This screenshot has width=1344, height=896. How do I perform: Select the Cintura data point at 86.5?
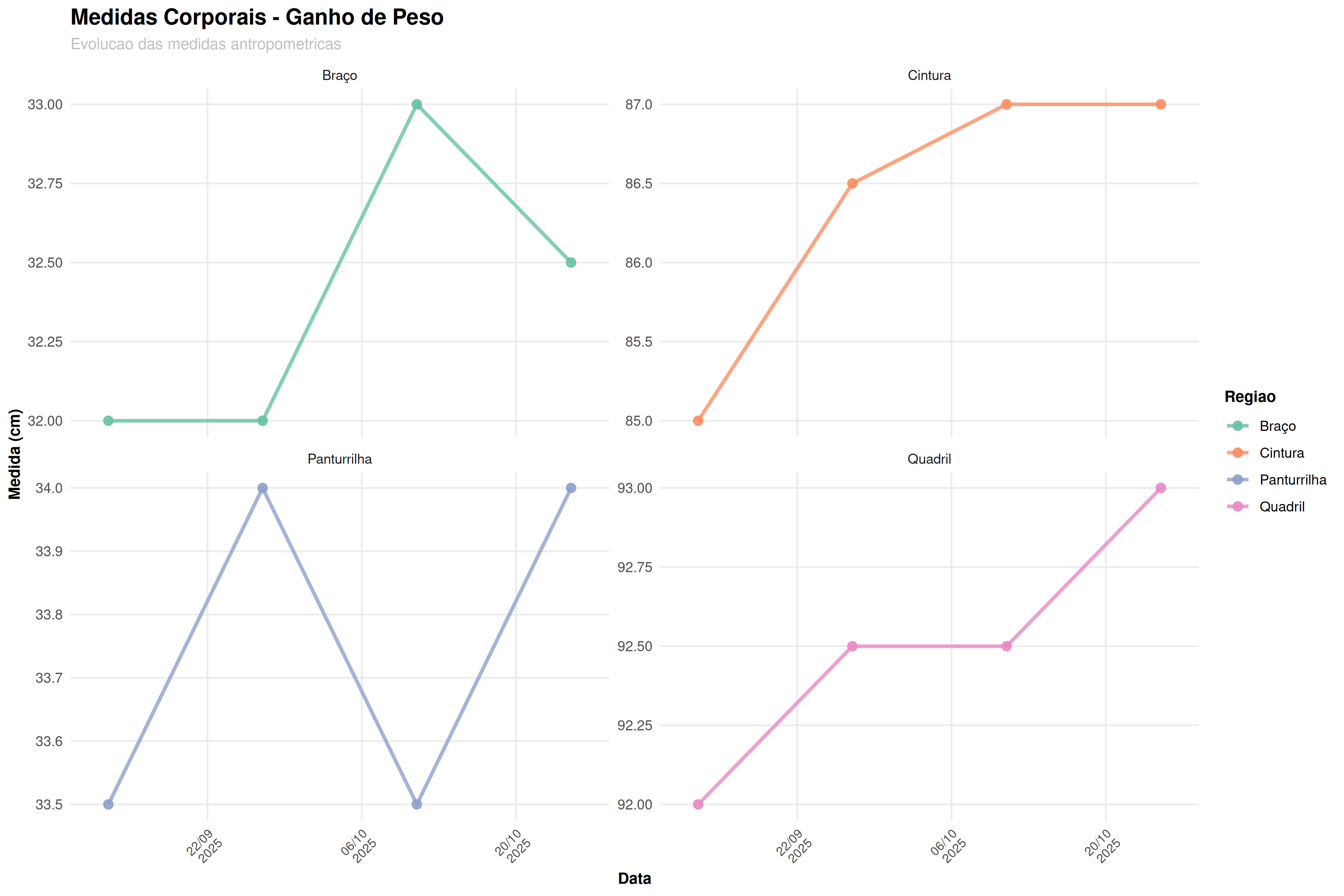pyautogui.click(x=852, y=183)
